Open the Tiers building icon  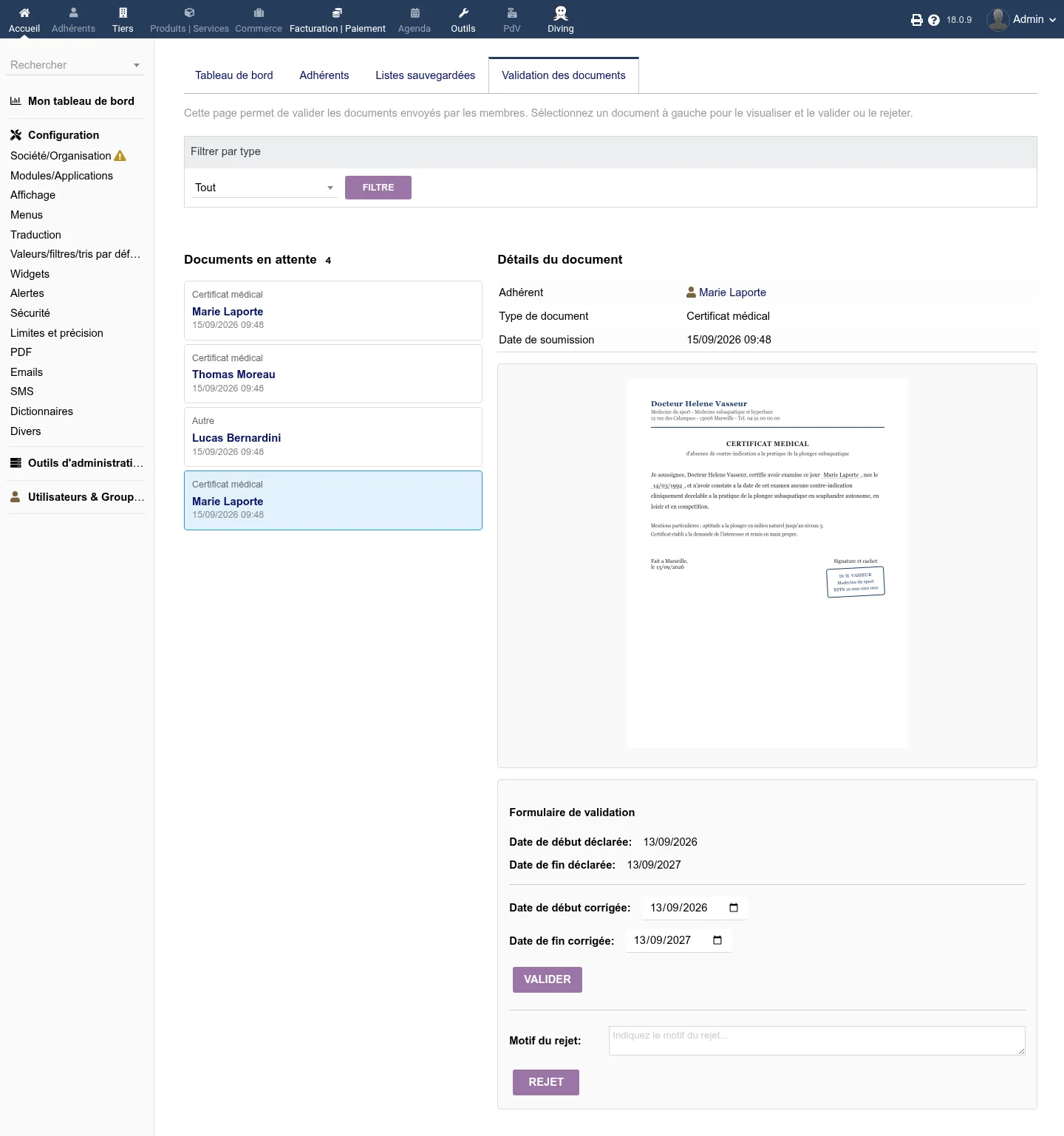(123, 13)
